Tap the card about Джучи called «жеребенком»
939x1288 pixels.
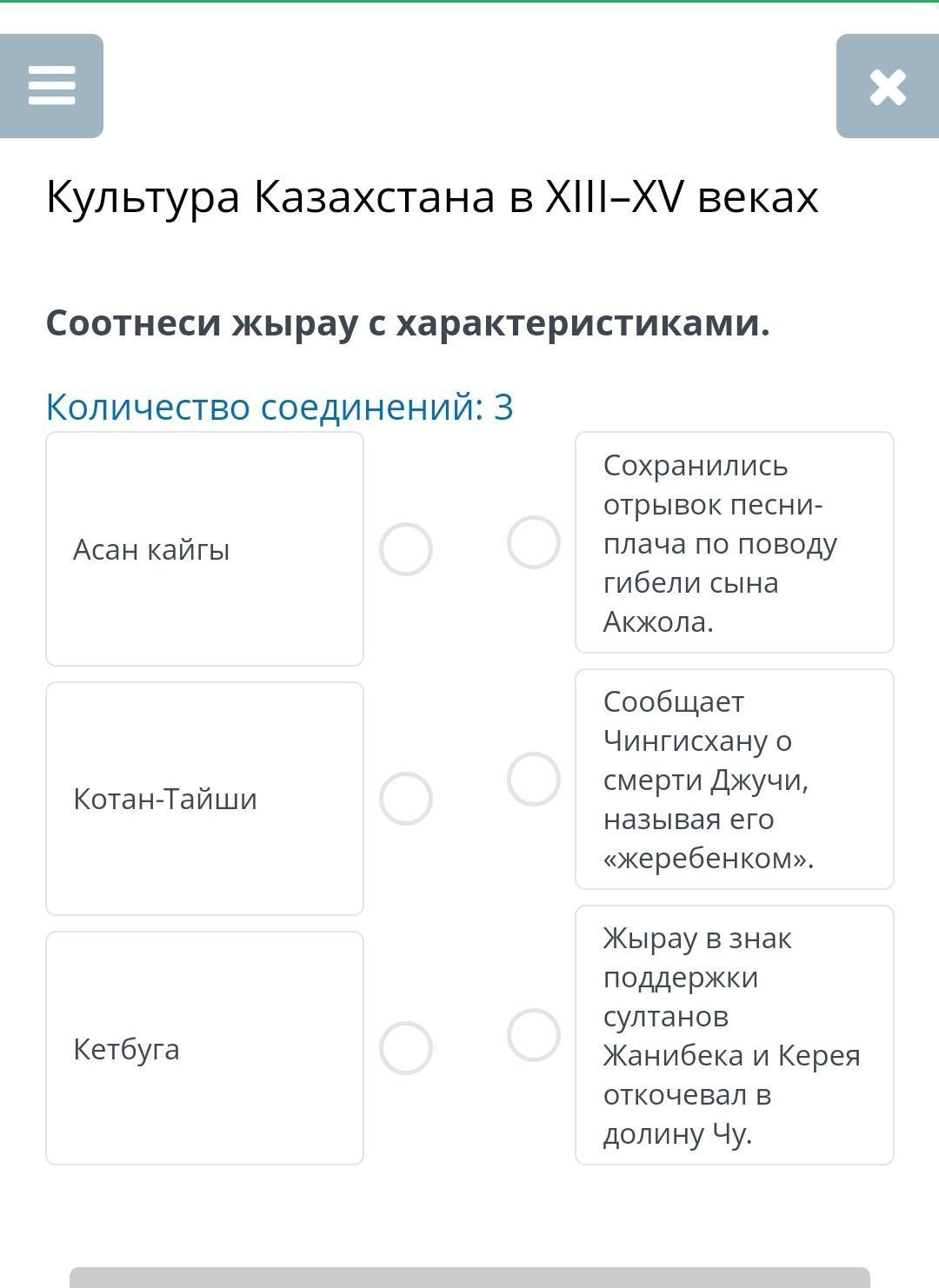point(735,779)
